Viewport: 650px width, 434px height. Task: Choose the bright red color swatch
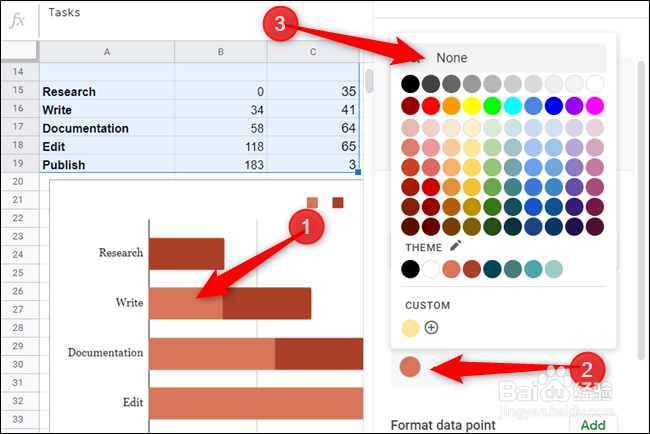[x=431, y=106]
